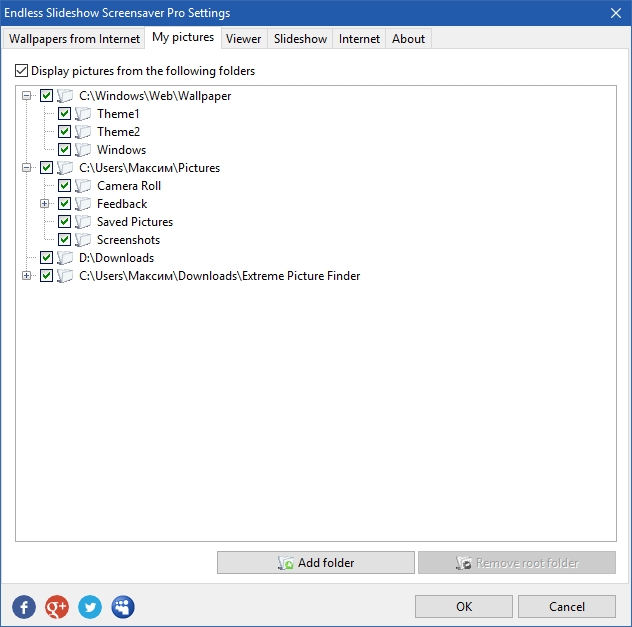Select the Screenshots entry
Screen dimensions: 632x627
pos(129,240)
